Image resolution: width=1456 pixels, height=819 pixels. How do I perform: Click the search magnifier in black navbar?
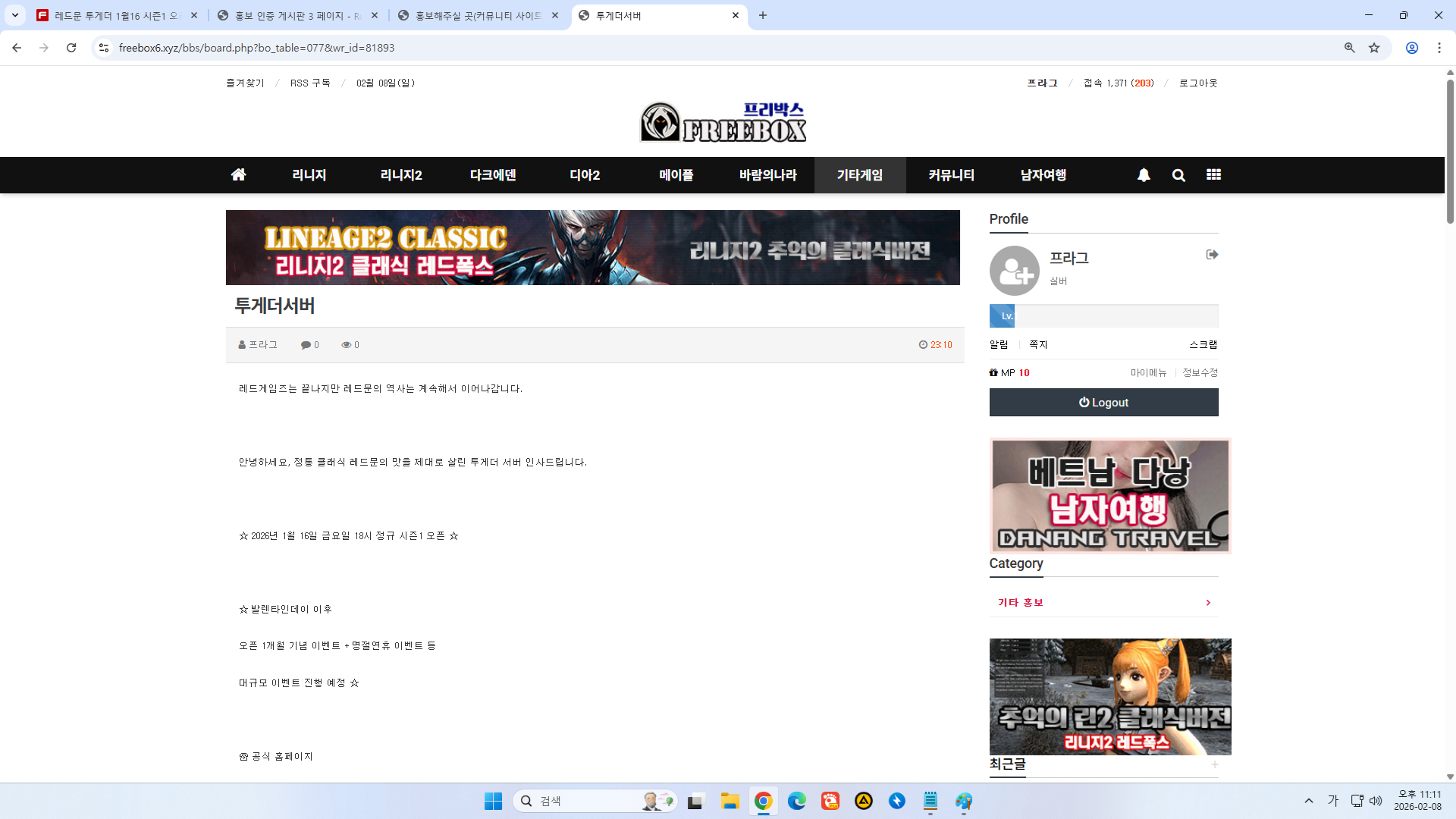point(1178,175)
